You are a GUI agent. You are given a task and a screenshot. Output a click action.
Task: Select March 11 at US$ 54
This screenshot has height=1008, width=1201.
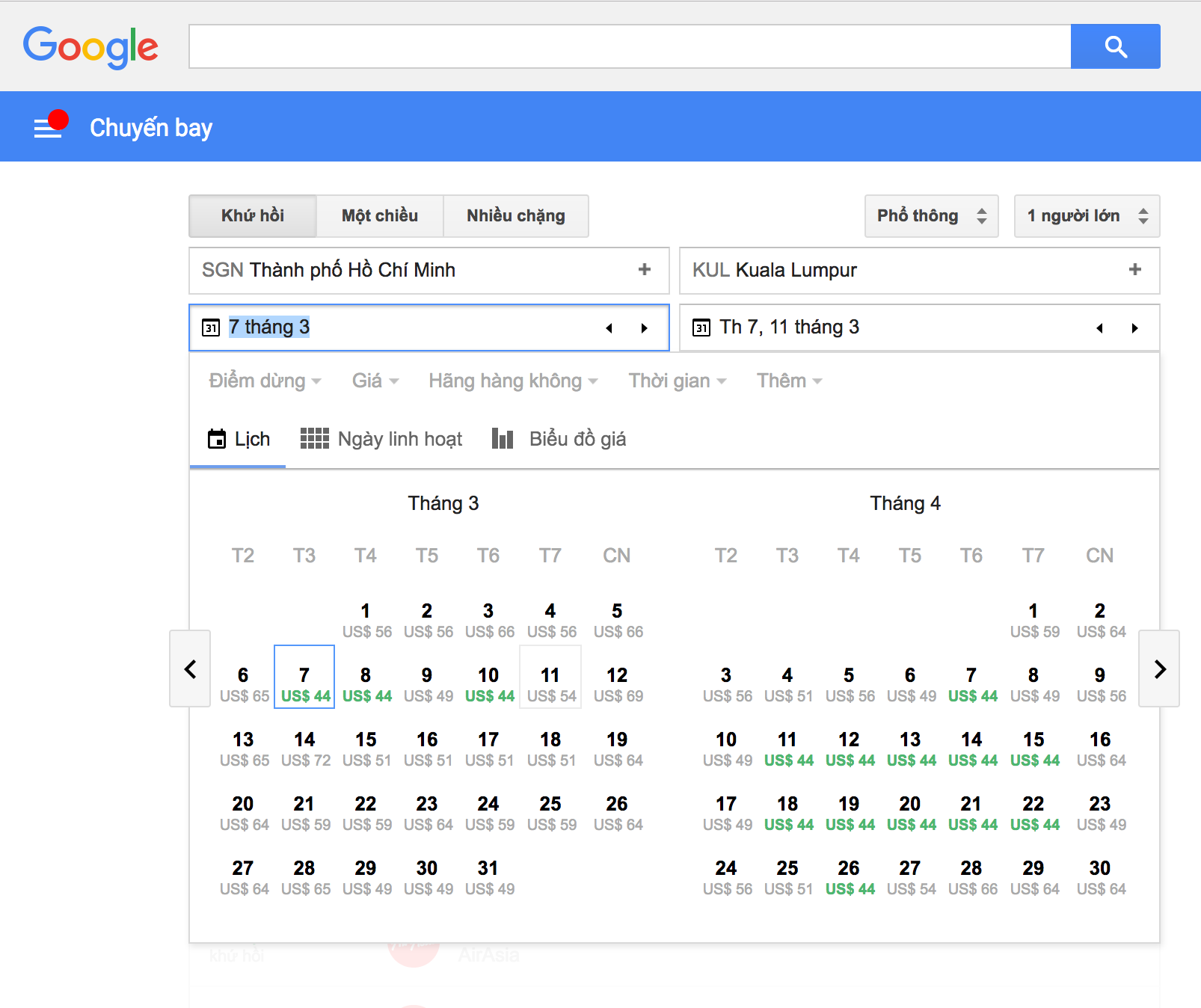tap(550, 677)
